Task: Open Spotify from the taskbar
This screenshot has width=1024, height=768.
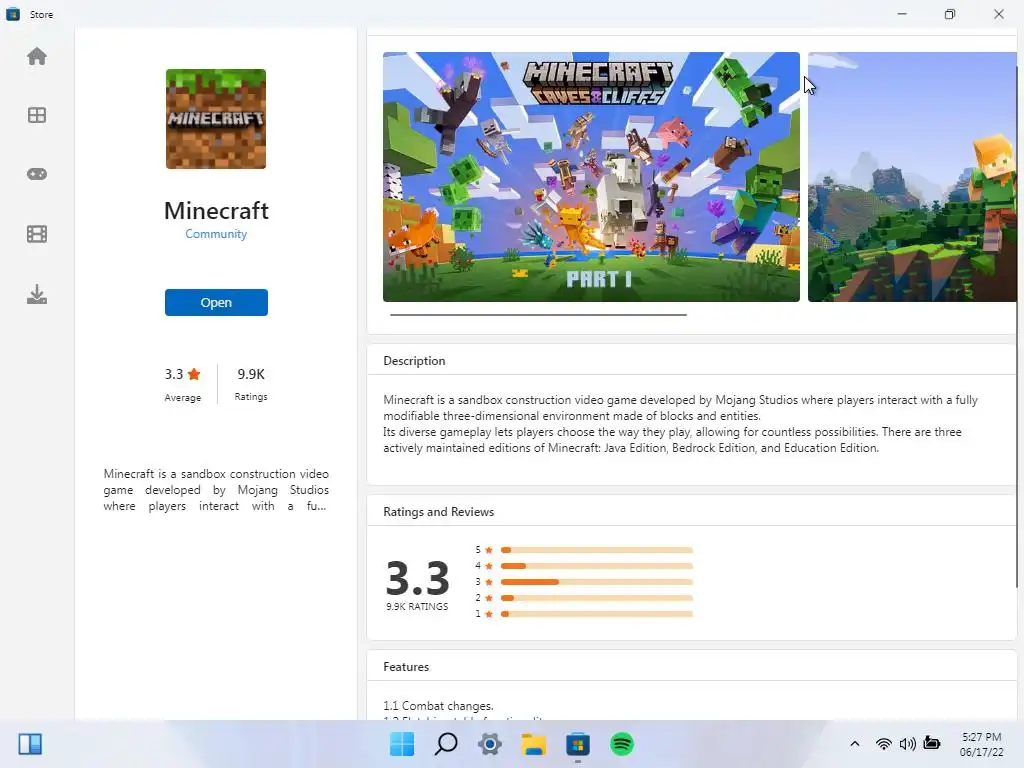Action: tap(622, 744)
